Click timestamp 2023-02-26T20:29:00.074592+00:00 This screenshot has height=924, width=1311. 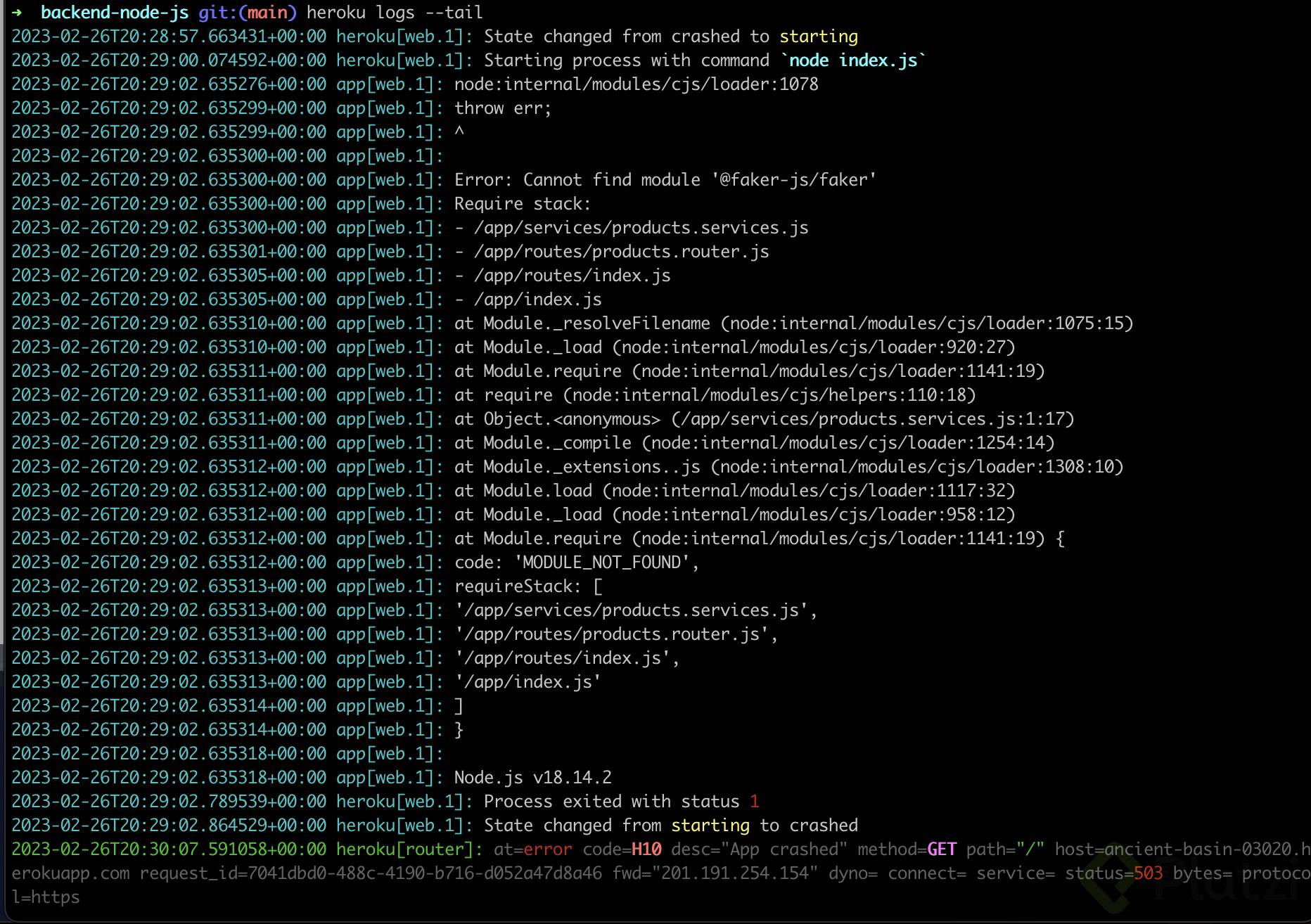[169, 60]
